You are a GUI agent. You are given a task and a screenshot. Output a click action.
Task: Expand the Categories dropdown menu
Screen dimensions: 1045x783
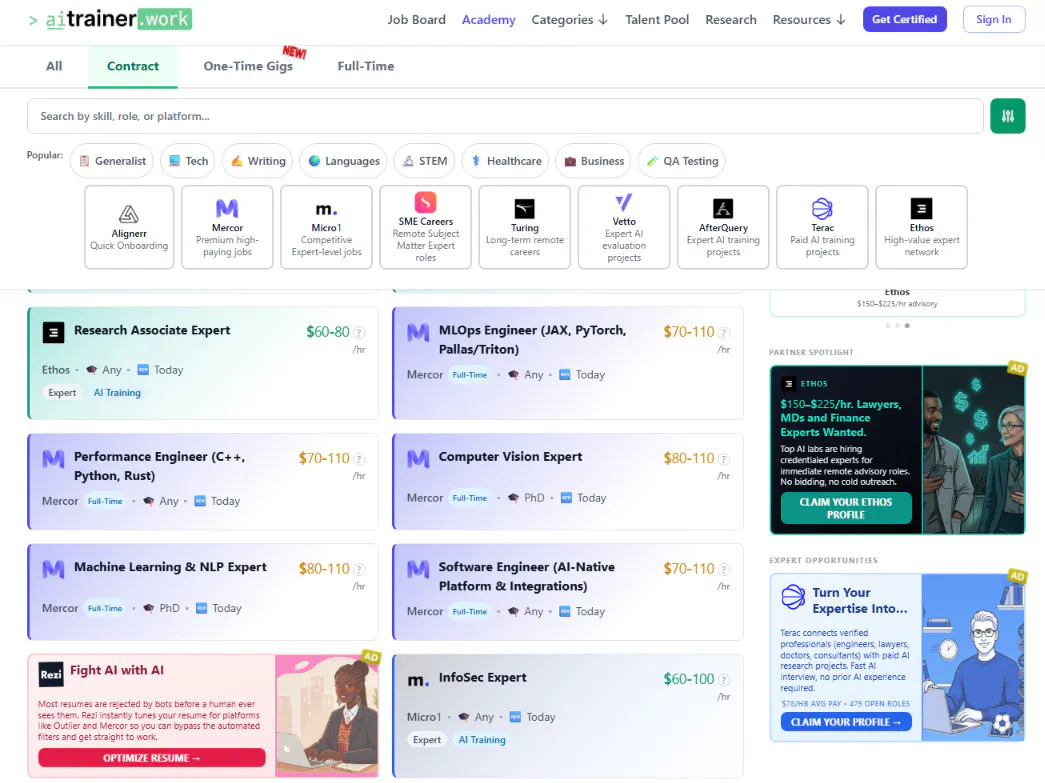pos(570,20)
